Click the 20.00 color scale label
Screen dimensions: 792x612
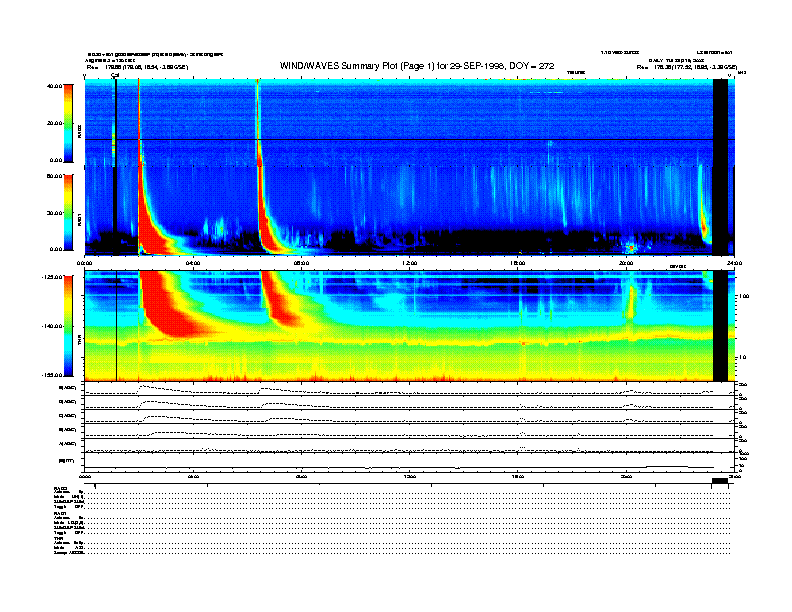(x=54, y=123)
